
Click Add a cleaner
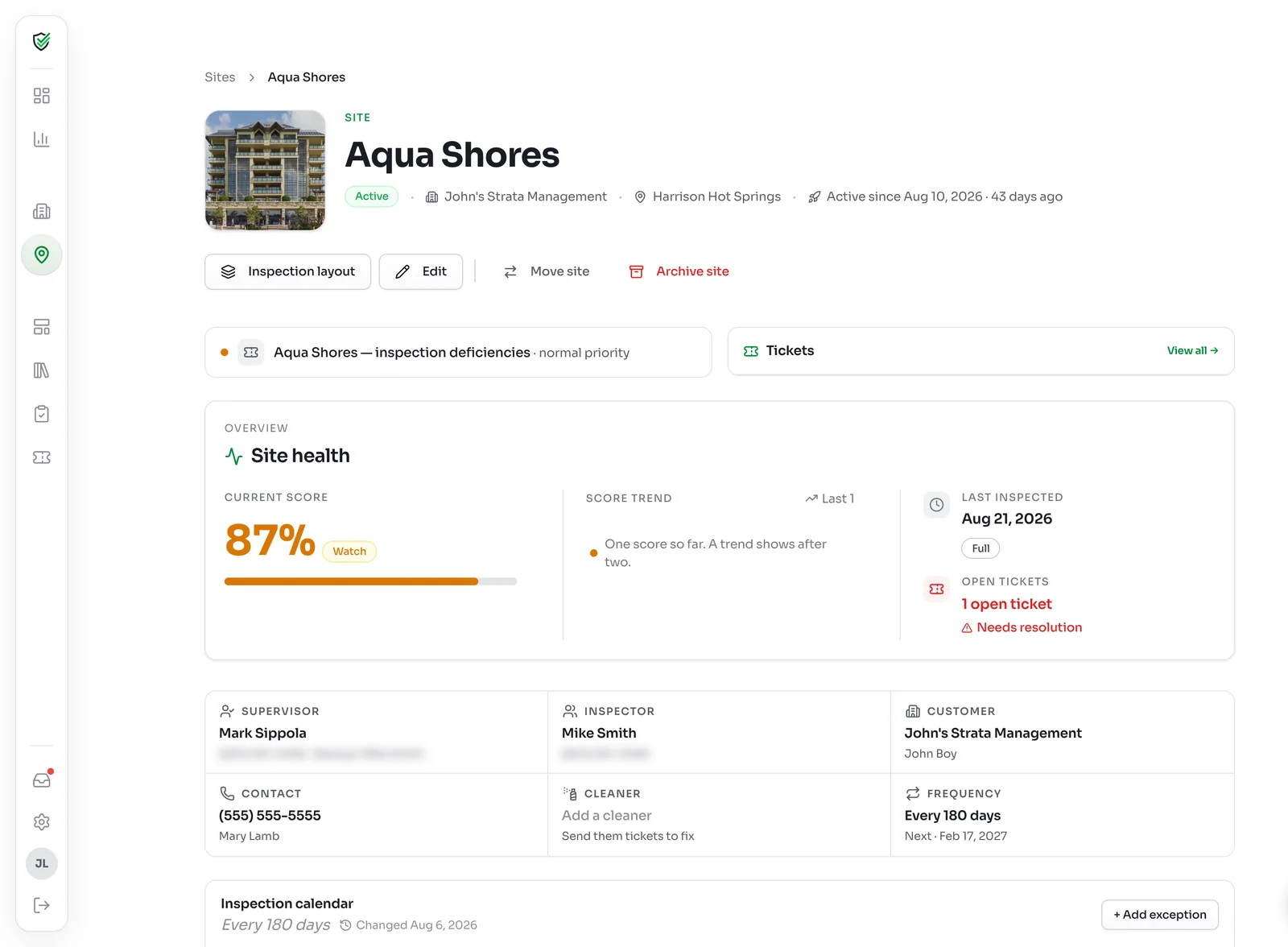(x=607, y=816)
